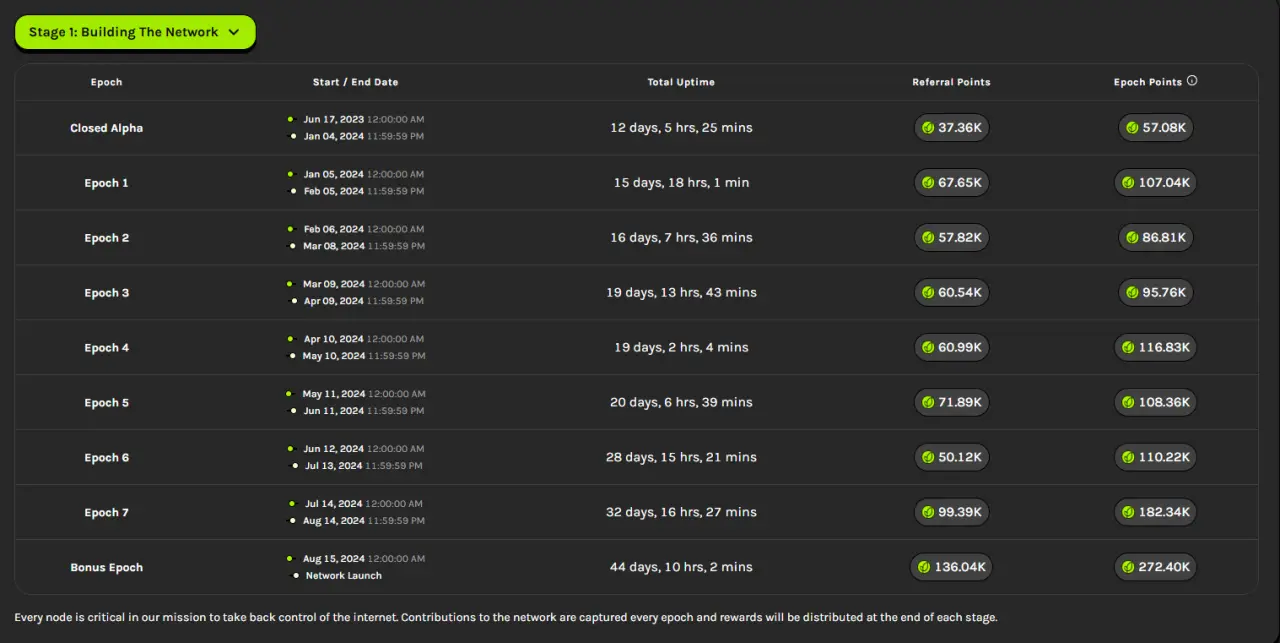Select the Epoch 4 row label

106,348
